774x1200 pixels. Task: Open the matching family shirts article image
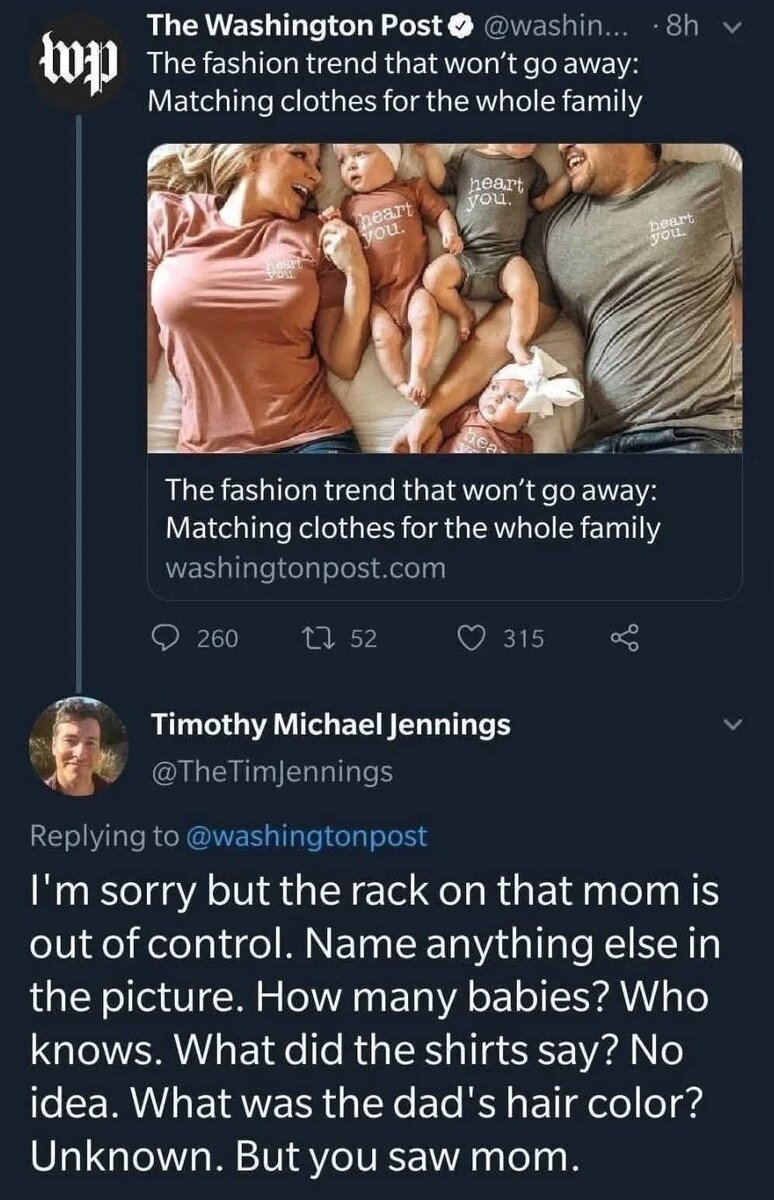[x=445, y=298]
